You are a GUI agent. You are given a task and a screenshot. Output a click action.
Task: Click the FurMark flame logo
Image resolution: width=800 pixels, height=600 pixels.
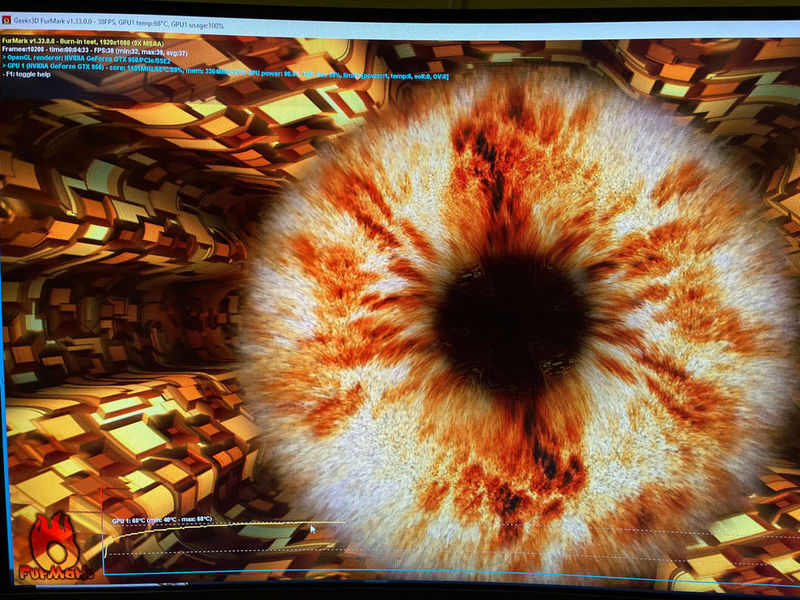coord(55,546)
